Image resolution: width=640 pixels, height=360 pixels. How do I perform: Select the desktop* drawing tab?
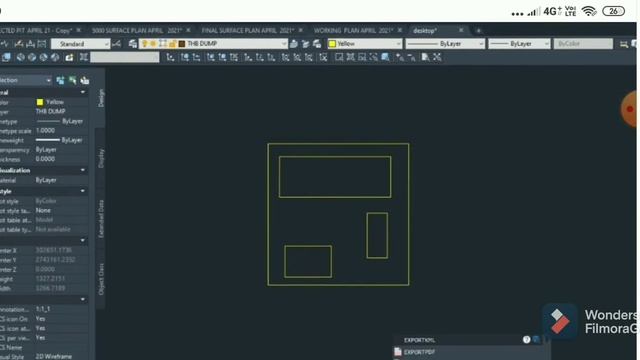tap(425, 31)
